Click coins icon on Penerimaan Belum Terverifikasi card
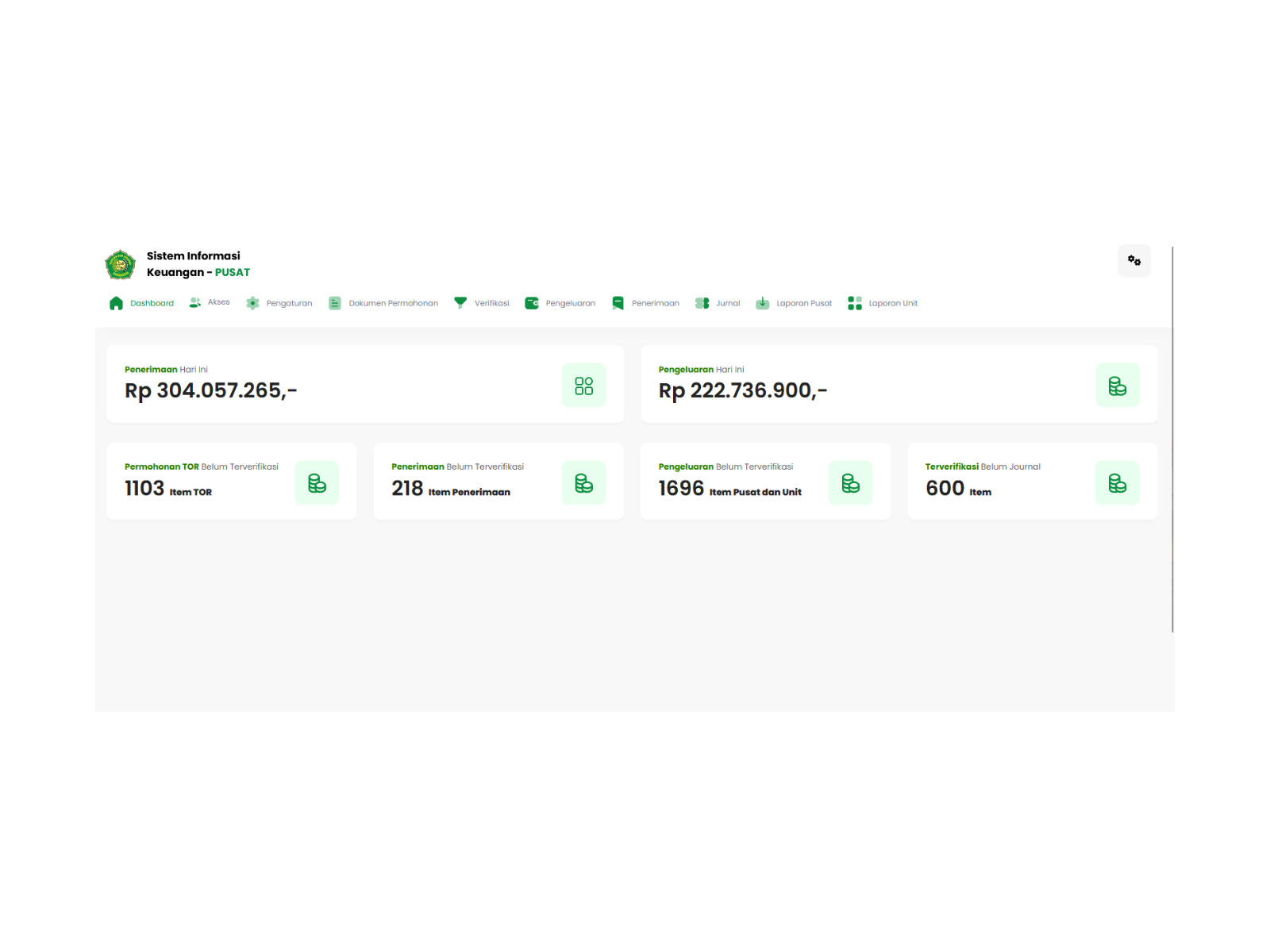1270x952 pixels. (x=583, y=483)
